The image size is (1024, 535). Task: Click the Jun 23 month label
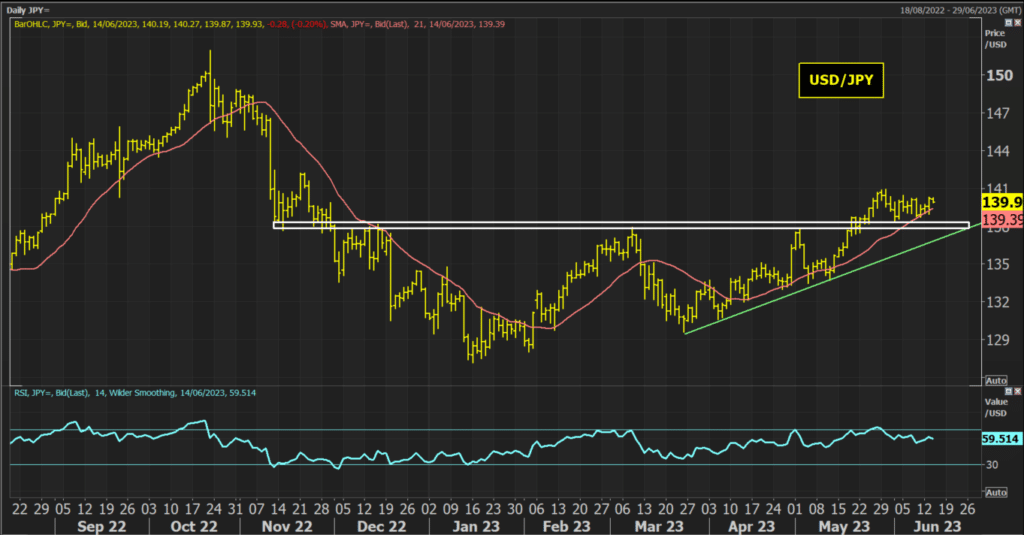[x=937, y=527]
